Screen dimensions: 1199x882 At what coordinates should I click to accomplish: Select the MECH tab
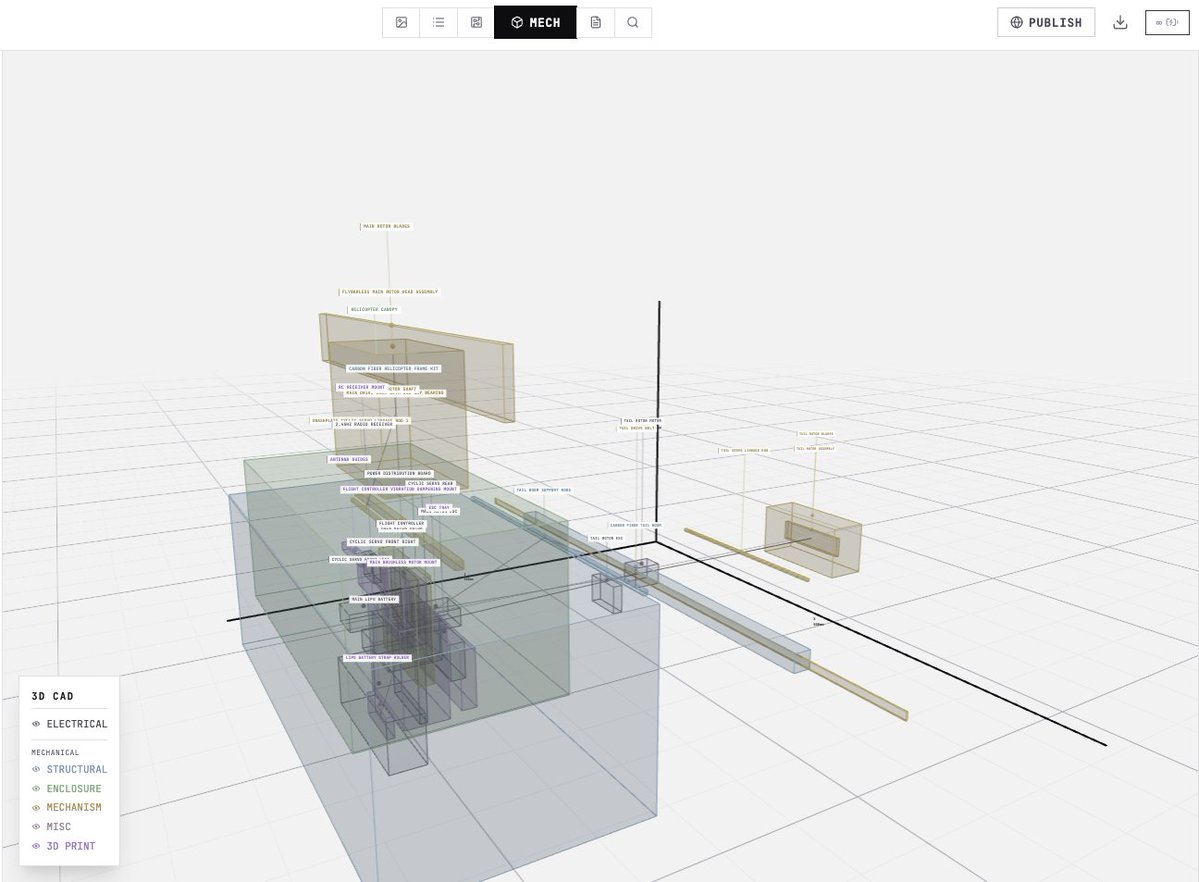tap(535, 23)
